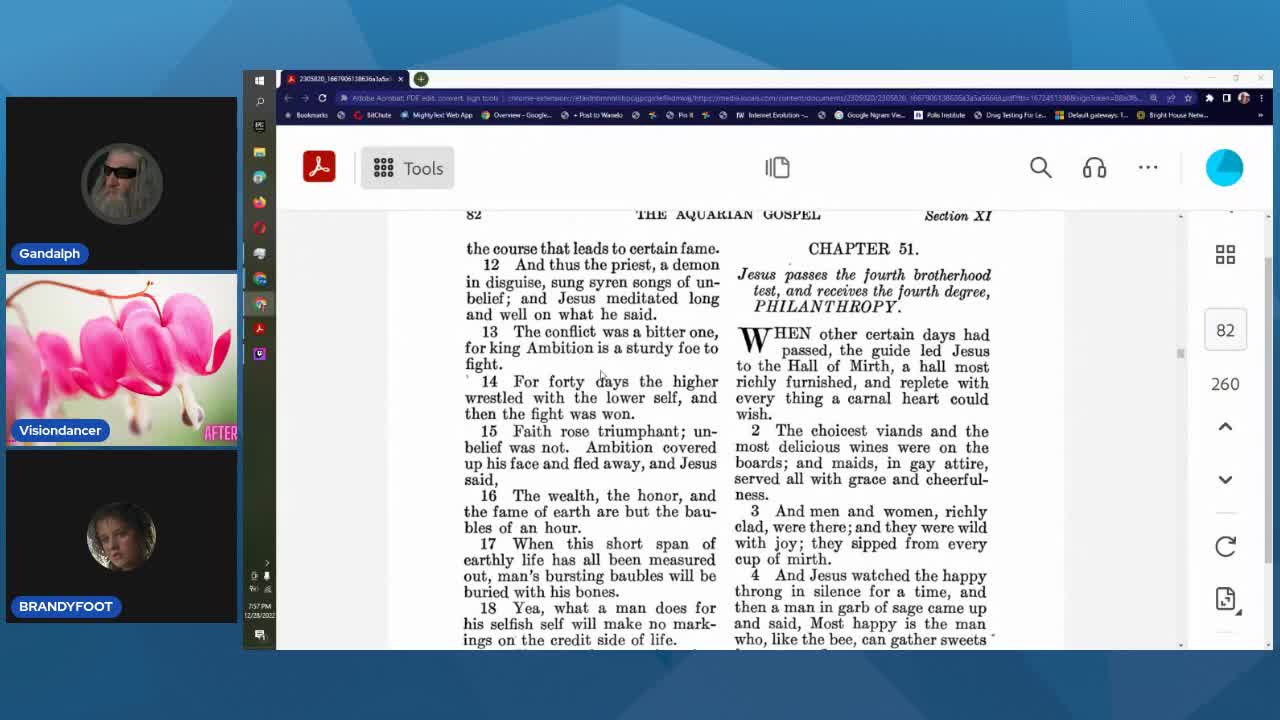Image resolution: width=1280 pixels, height=720 pixels.
Task: Open the Pin It bookmark
Action: click(680, 115)
